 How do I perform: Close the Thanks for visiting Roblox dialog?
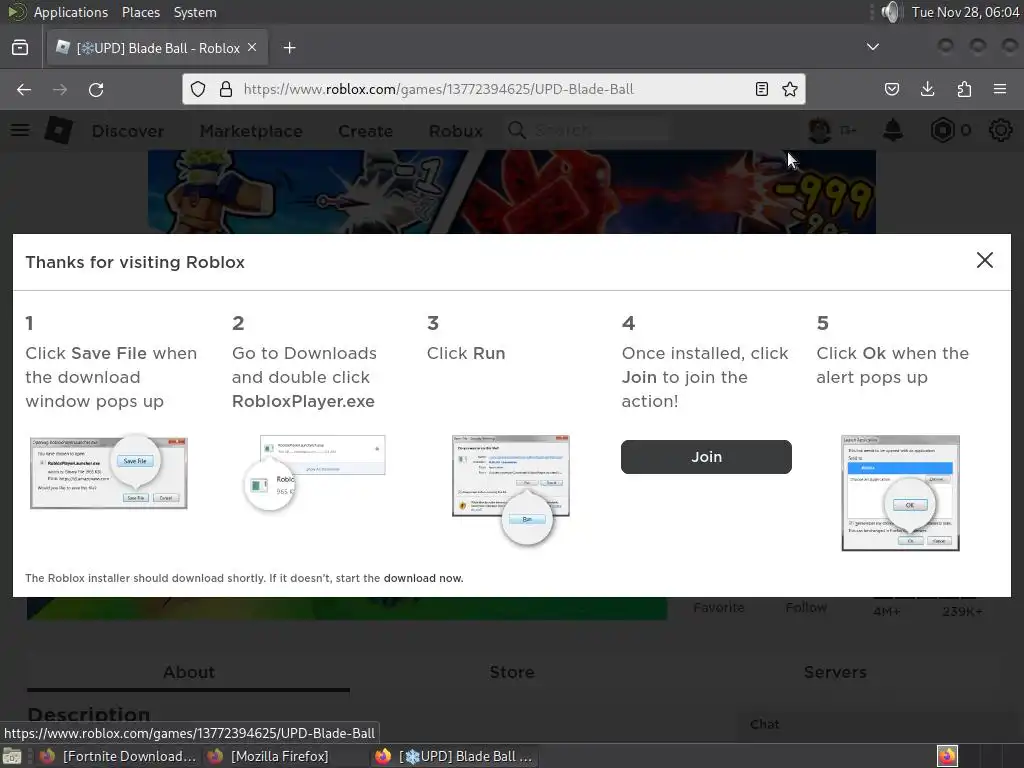click(984, 260)
